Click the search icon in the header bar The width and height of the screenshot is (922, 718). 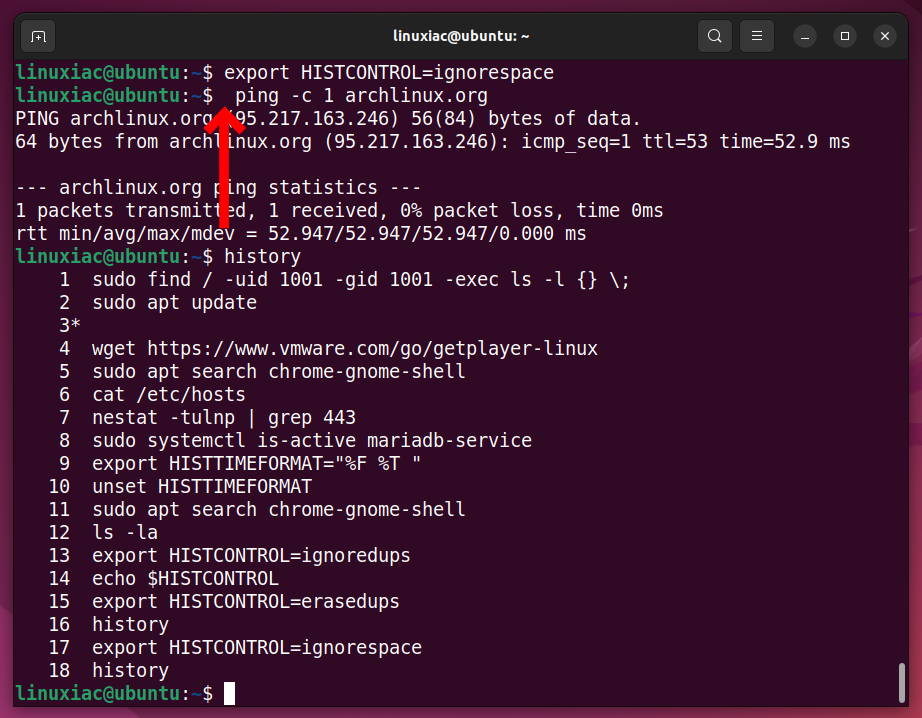pyautogui.click(x=714, y=36)
